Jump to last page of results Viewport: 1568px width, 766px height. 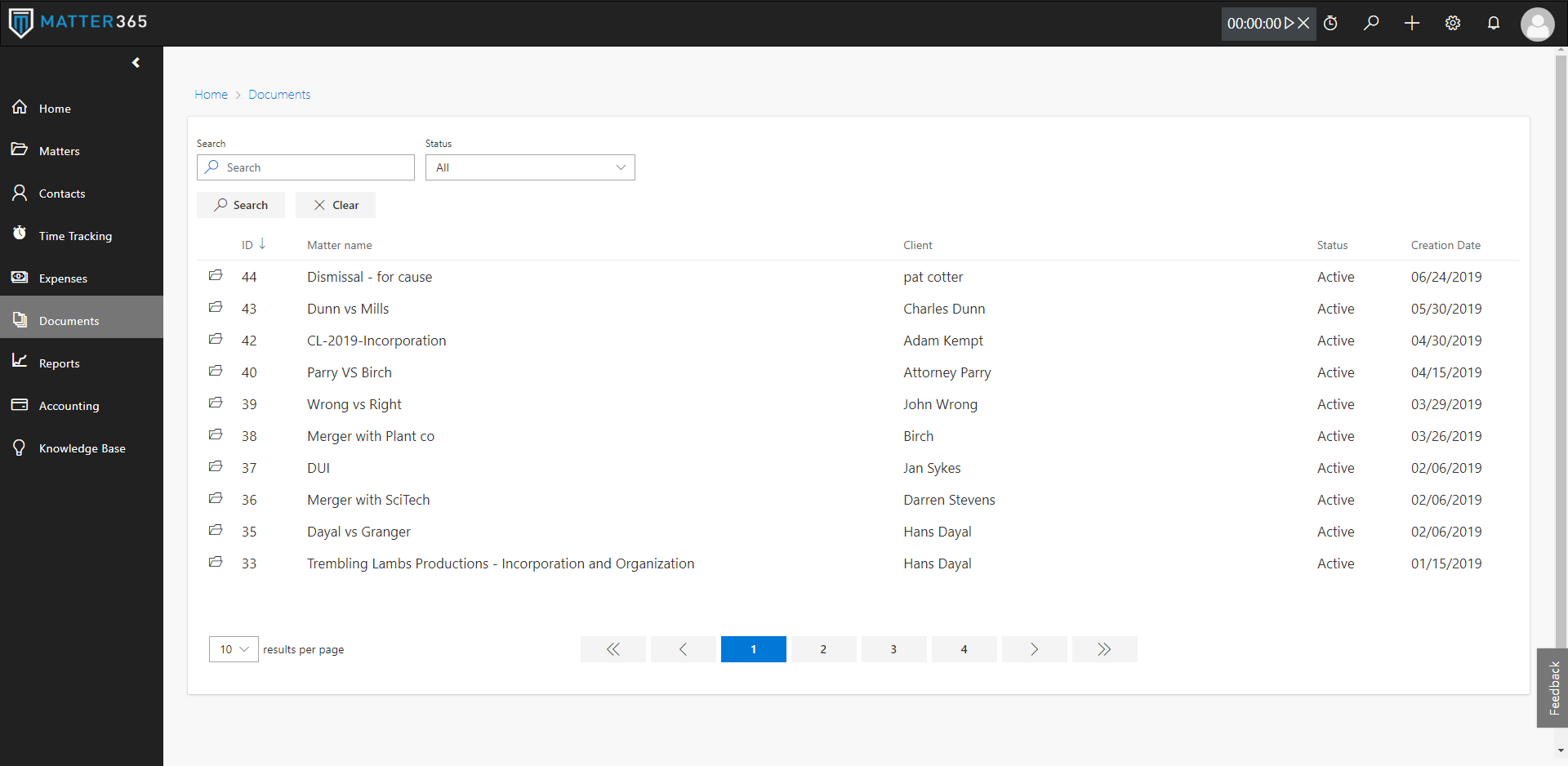coord(1104,649)
